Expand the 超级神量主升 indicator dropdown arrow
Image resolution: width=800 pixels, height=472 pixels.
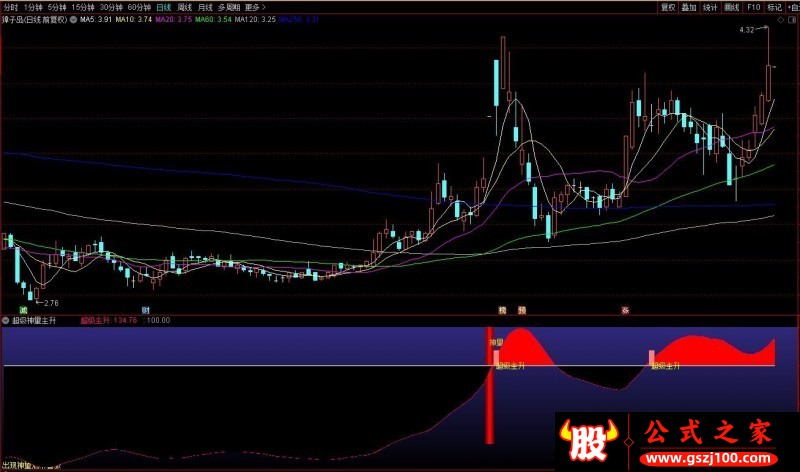pyautogui.click(x=6, y=320)
